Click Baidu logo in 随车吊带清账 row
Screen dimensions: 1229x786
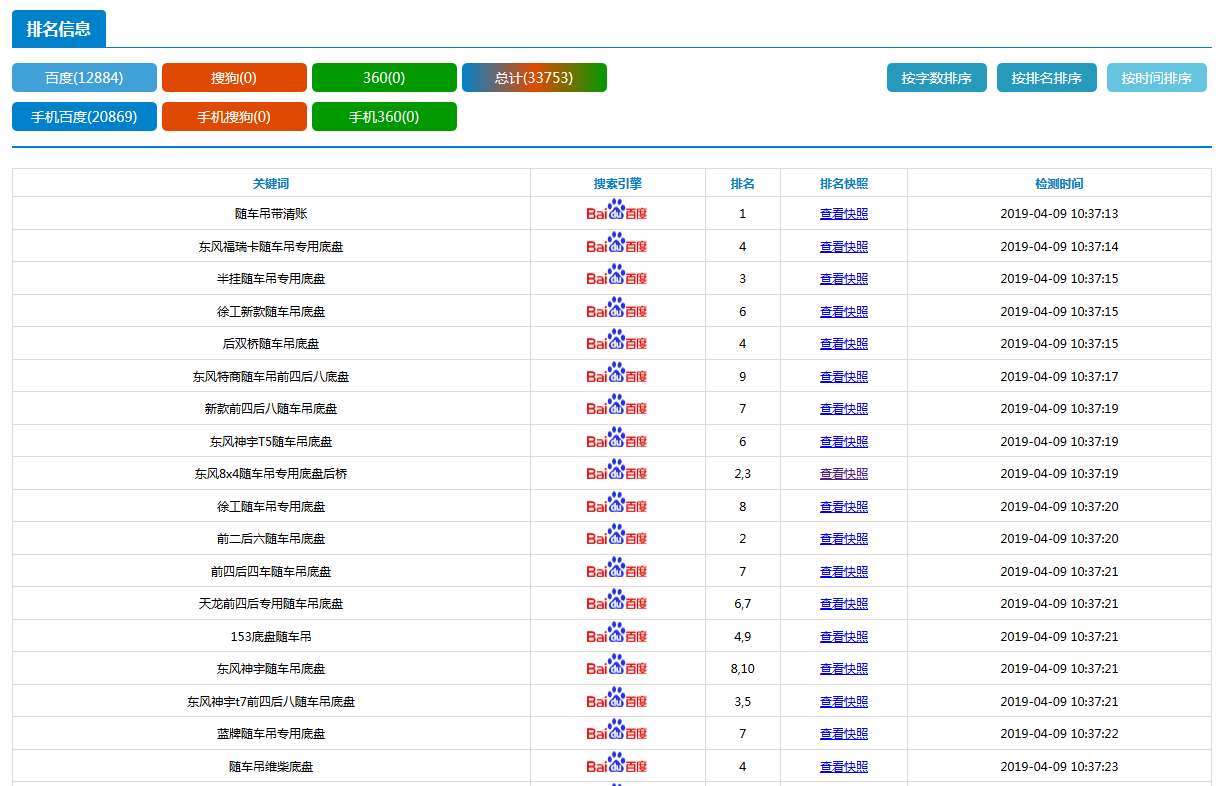(x=616, y=213)
